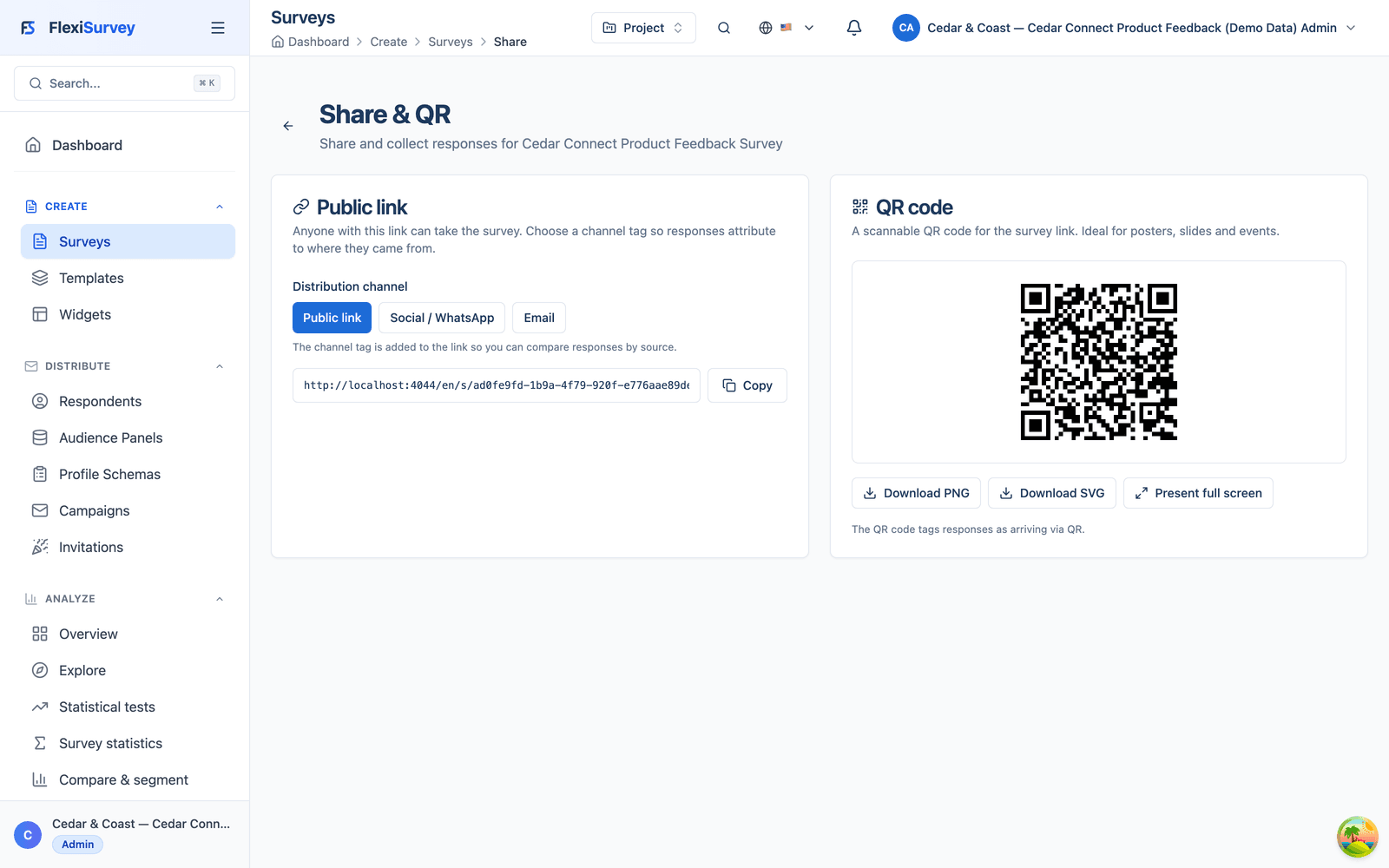The width and height of the screenshot is (1389, 868).
Task: Click the breadcrumb home icon
Action: [x=278, y=42]
